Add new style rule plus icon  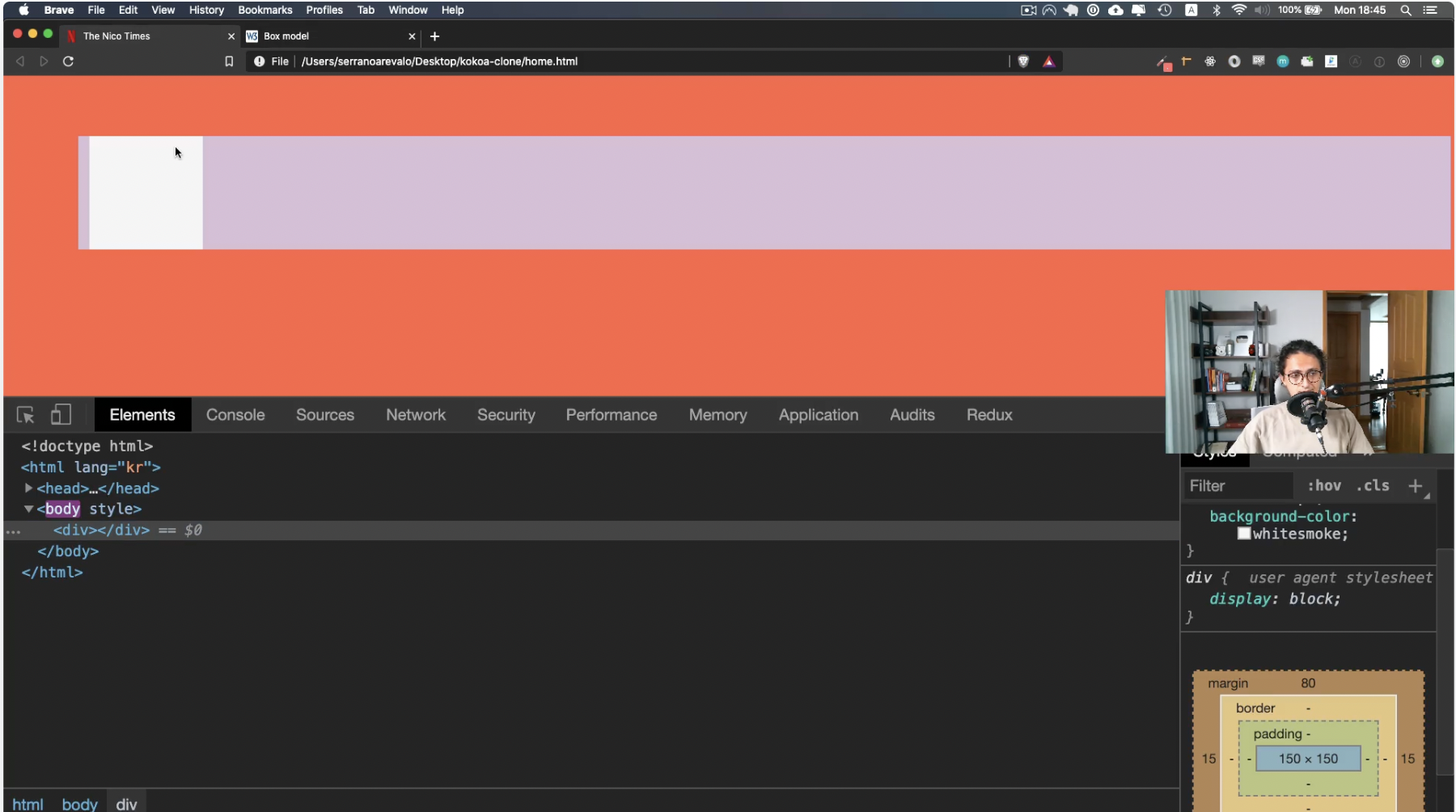pos(1416,486)
